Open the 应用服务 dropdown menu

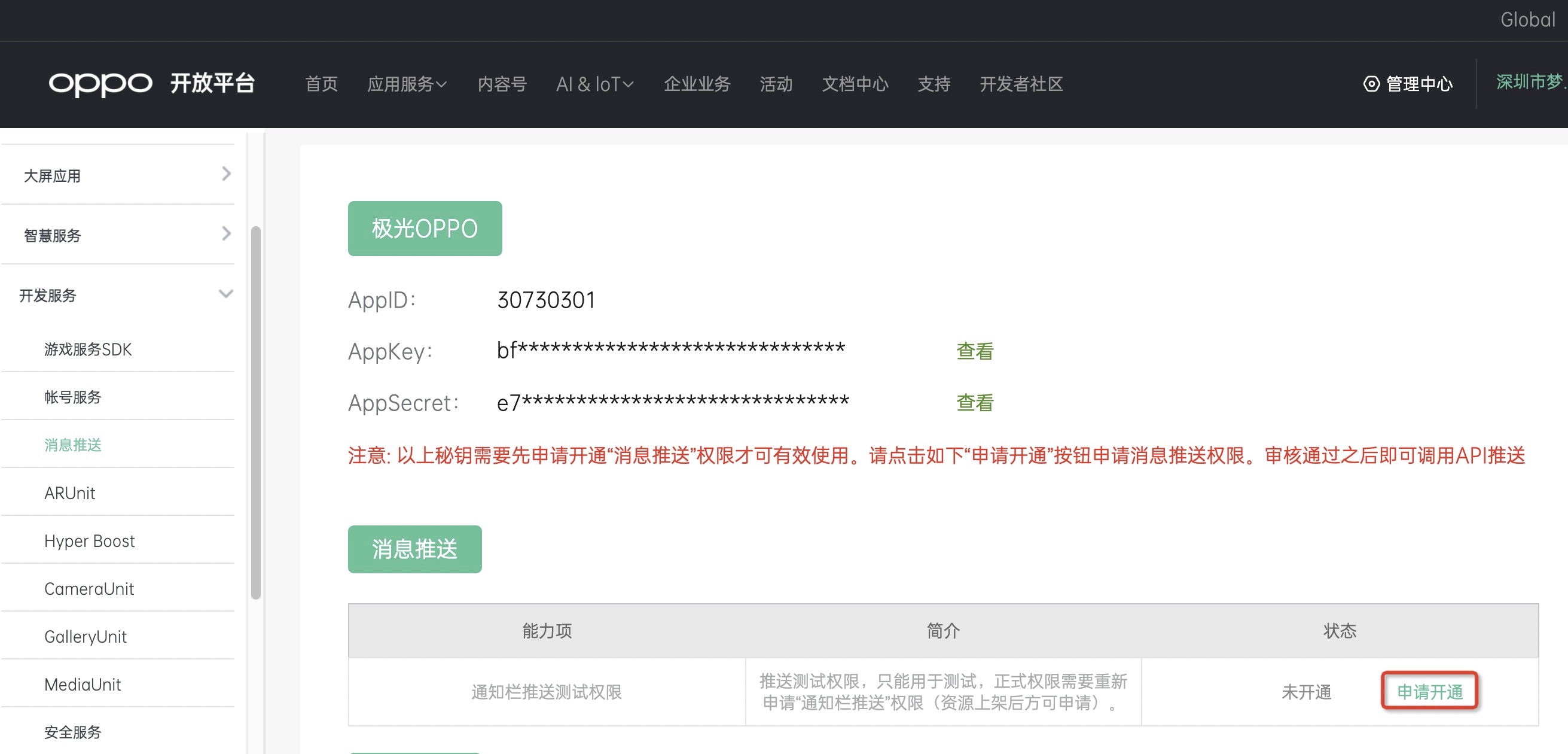407,84
